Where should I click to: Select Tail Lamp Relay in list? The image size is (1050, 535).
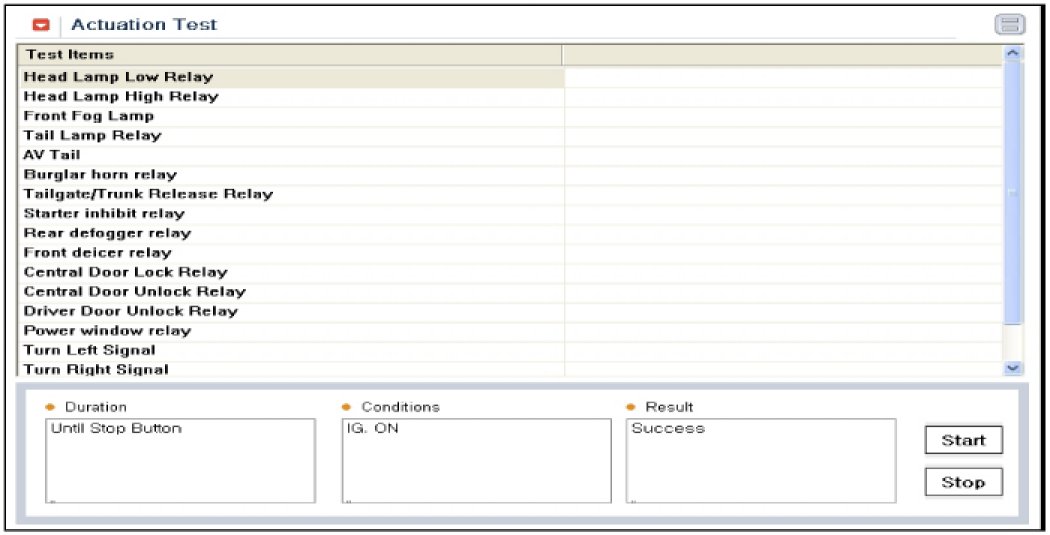tap(92, 135)
